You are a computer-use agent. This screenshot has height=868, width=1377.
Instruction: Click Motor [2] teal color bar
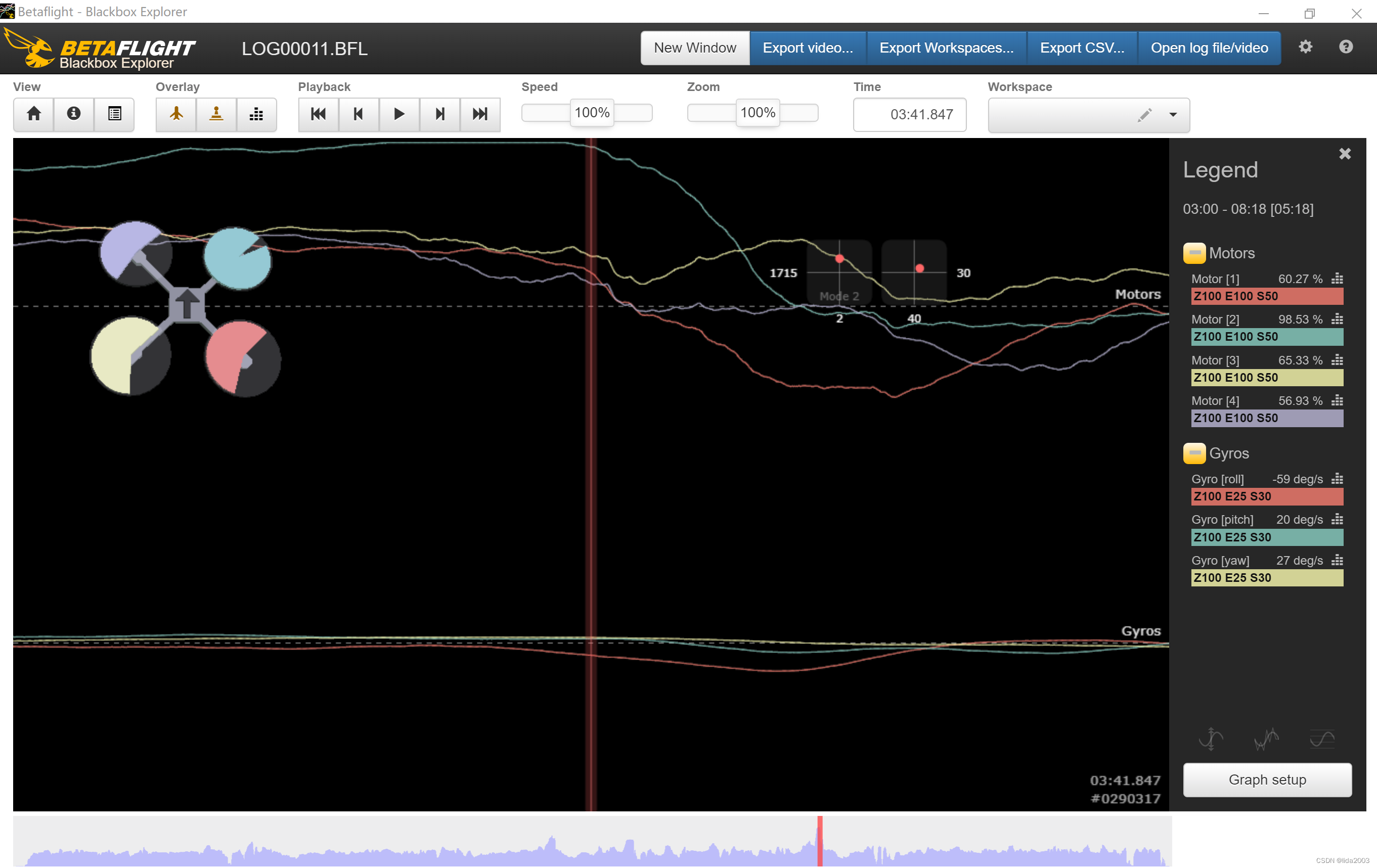pyautogui.click(x=1267, y=337)
